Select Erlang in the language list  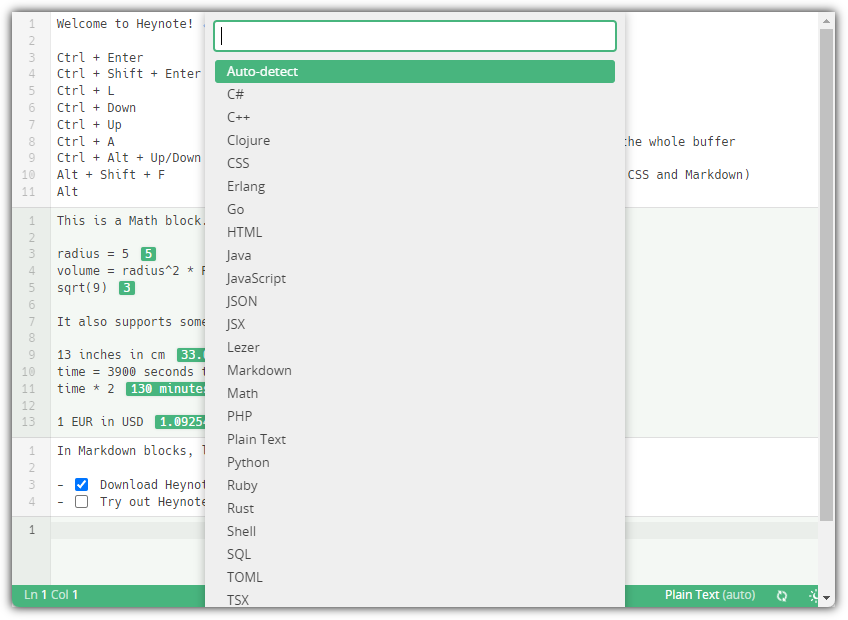415,187
